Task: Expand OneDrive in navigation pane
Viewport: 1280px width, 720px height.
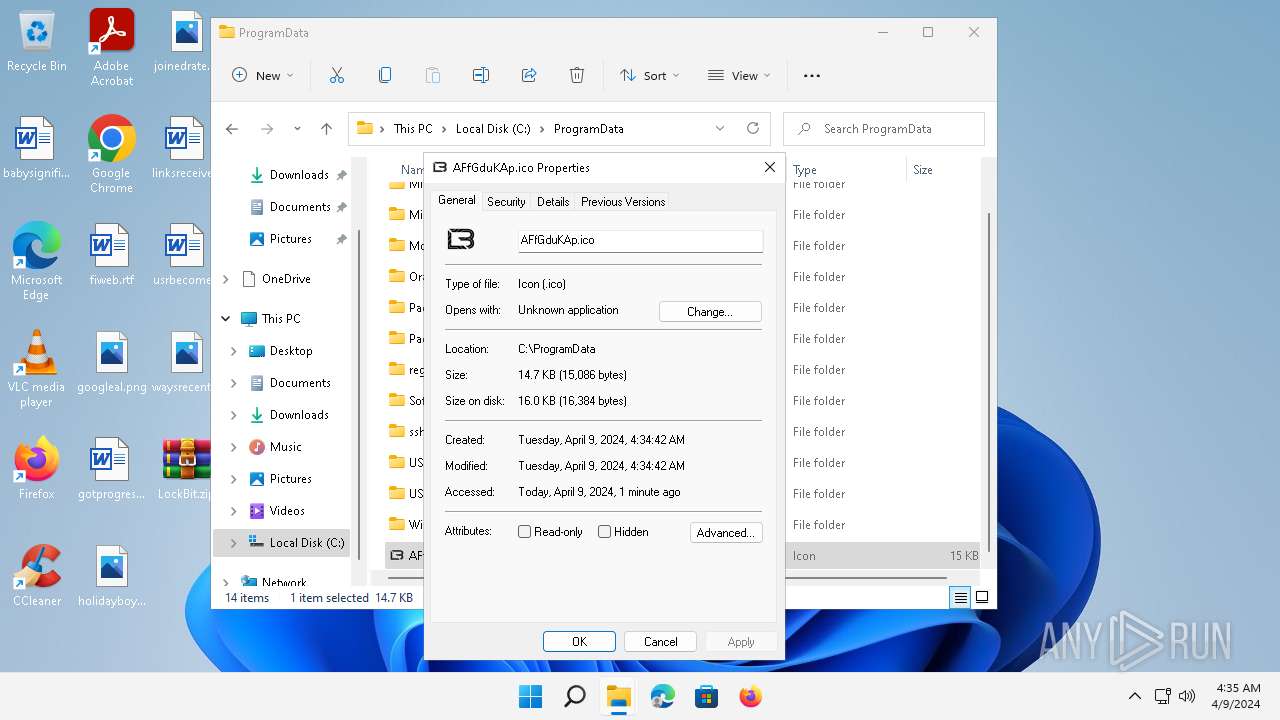Action: click(225, 279)
